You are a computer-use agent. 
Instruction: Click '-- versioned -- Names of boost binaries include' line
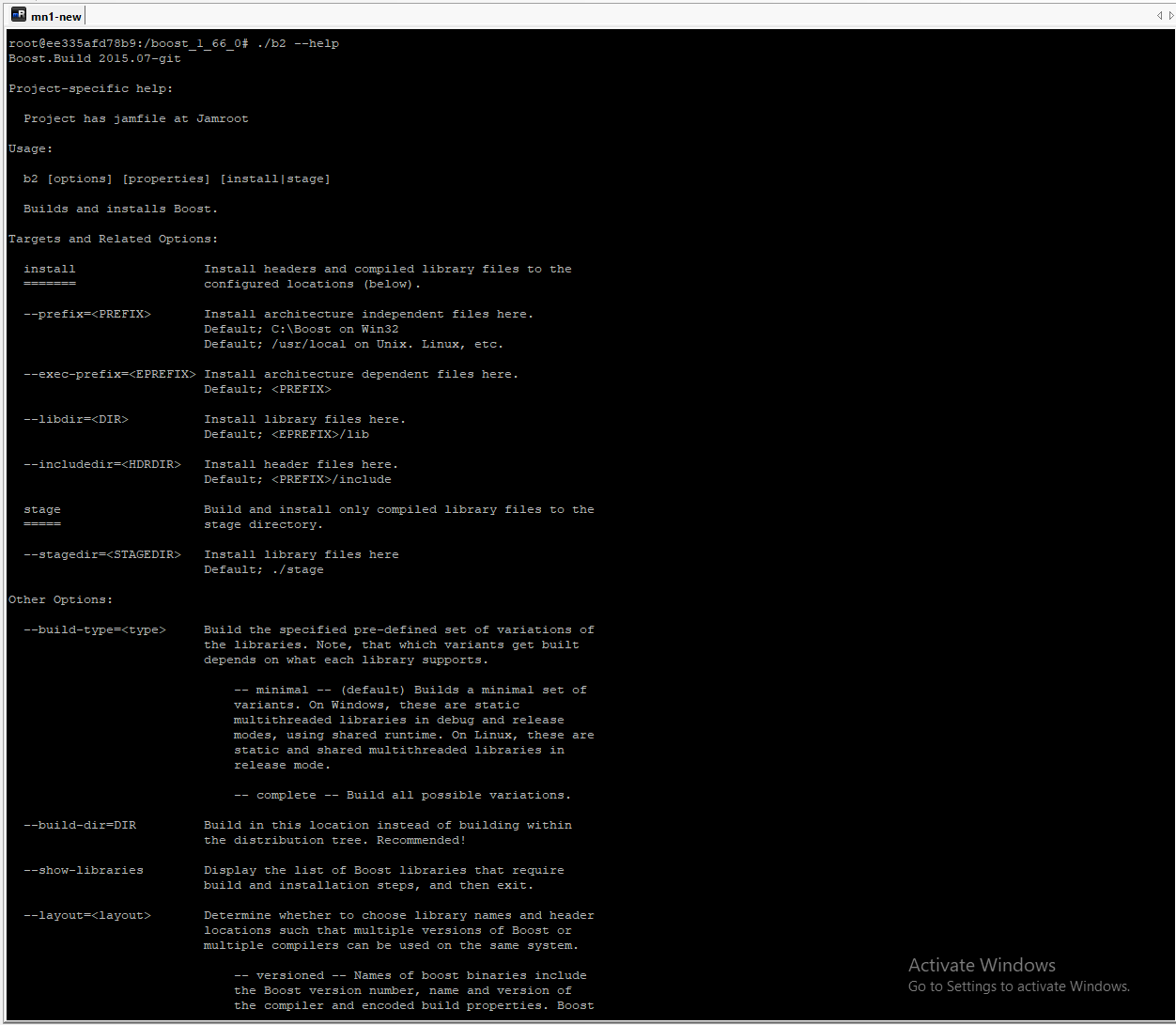coord(410,975)
